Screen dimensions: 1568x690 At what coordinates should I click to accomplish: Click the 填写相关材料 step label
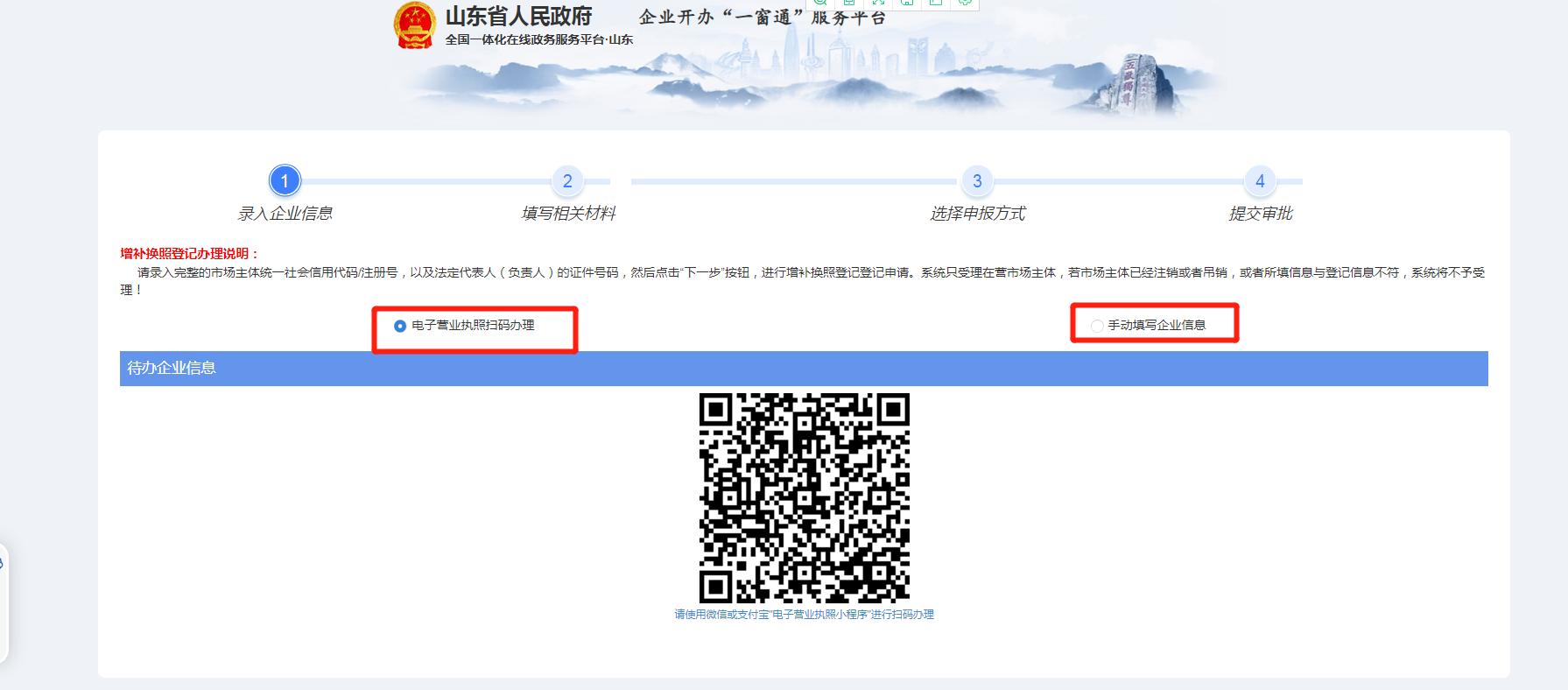[x=568, y=214]
